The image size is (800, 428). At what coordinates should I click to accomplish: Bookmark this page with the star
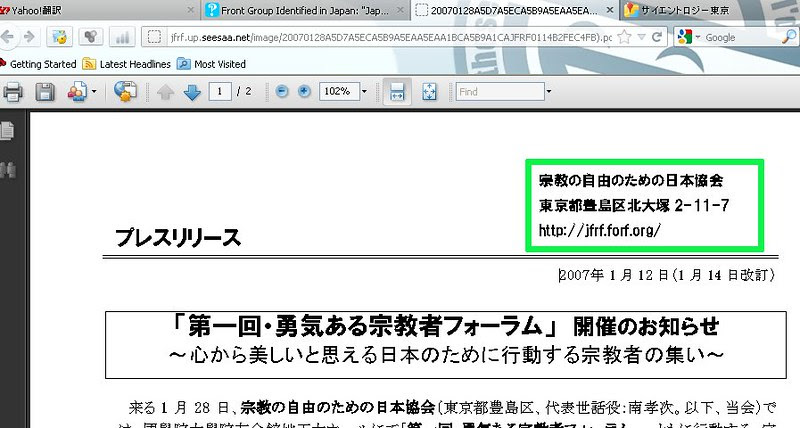[623, 37]
